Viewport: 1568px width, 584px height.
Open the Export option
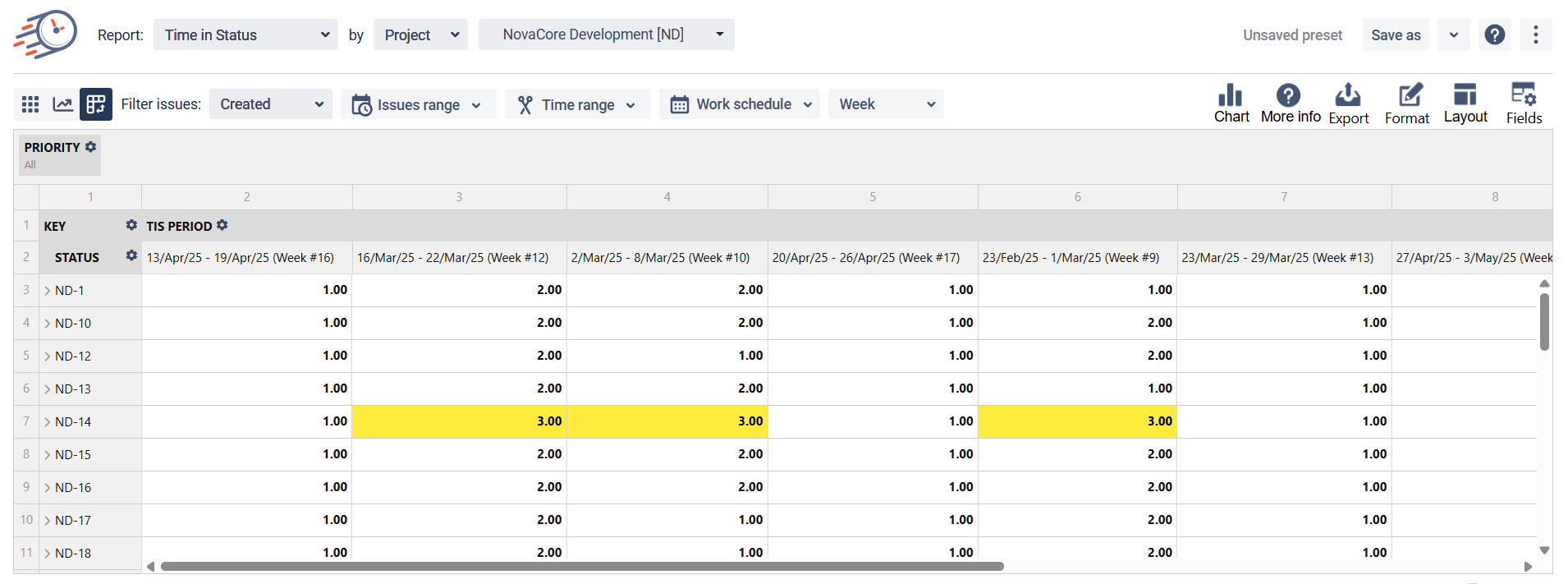[x=1348, y=103]
